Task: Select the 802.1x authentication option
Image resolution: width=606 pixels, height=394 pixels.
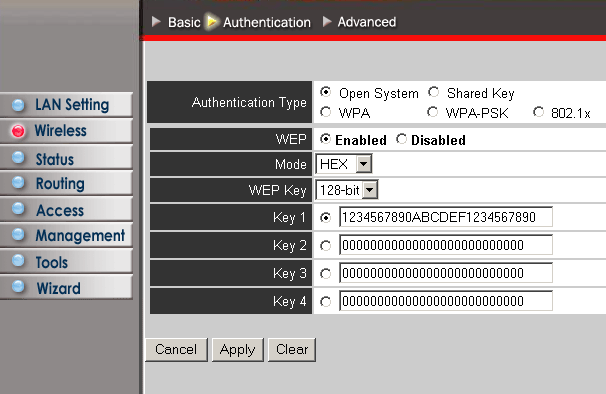Action: [x=538, y=112]
